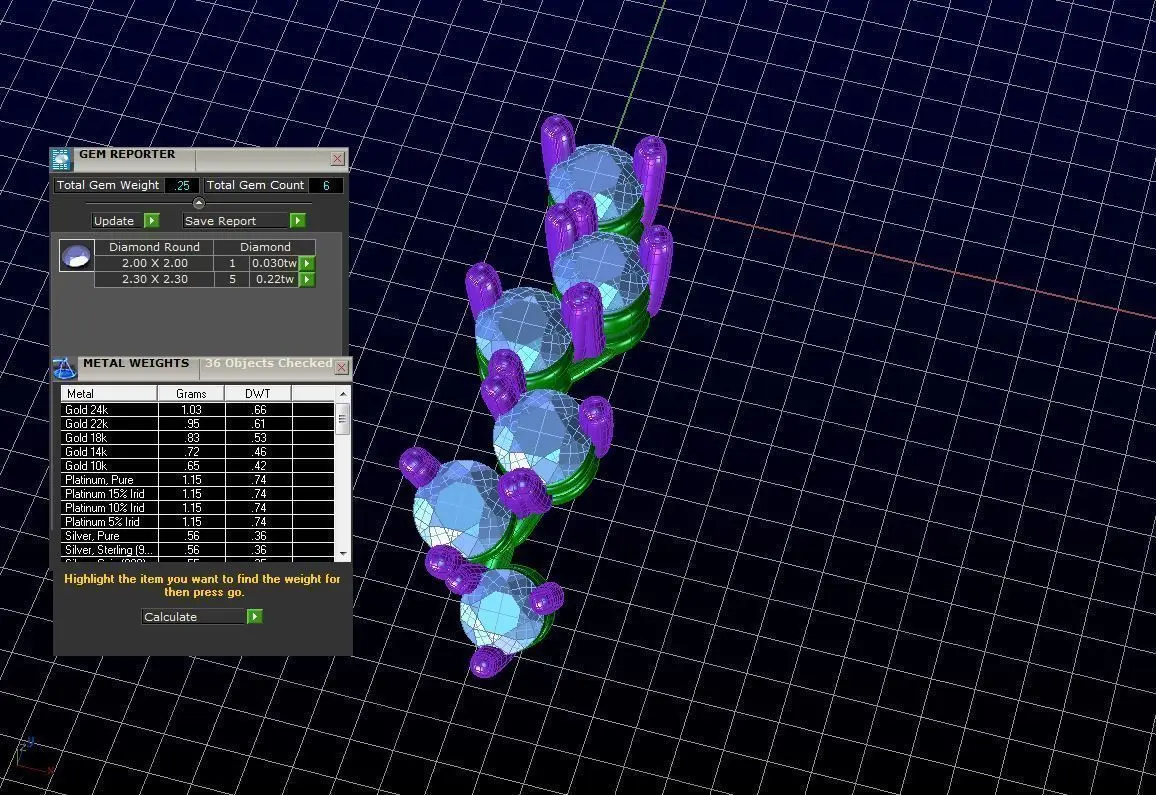Click the Update button
1156x795 pixels.
[118, 221]
